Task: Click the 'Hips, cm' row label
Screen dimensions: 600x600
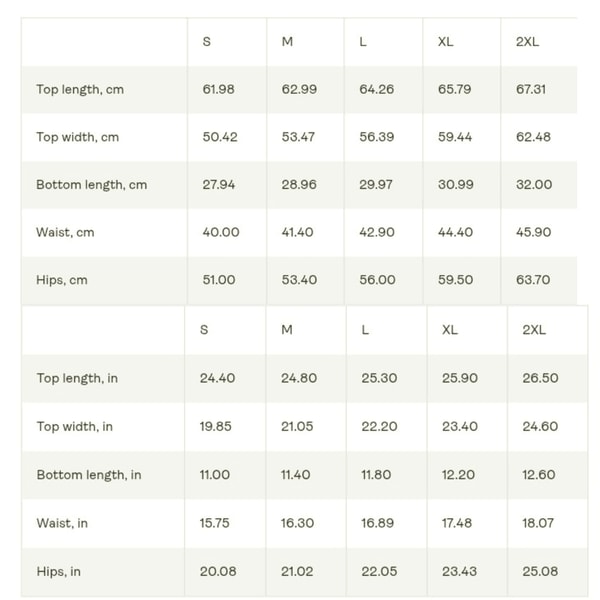Action: [62, 280]
